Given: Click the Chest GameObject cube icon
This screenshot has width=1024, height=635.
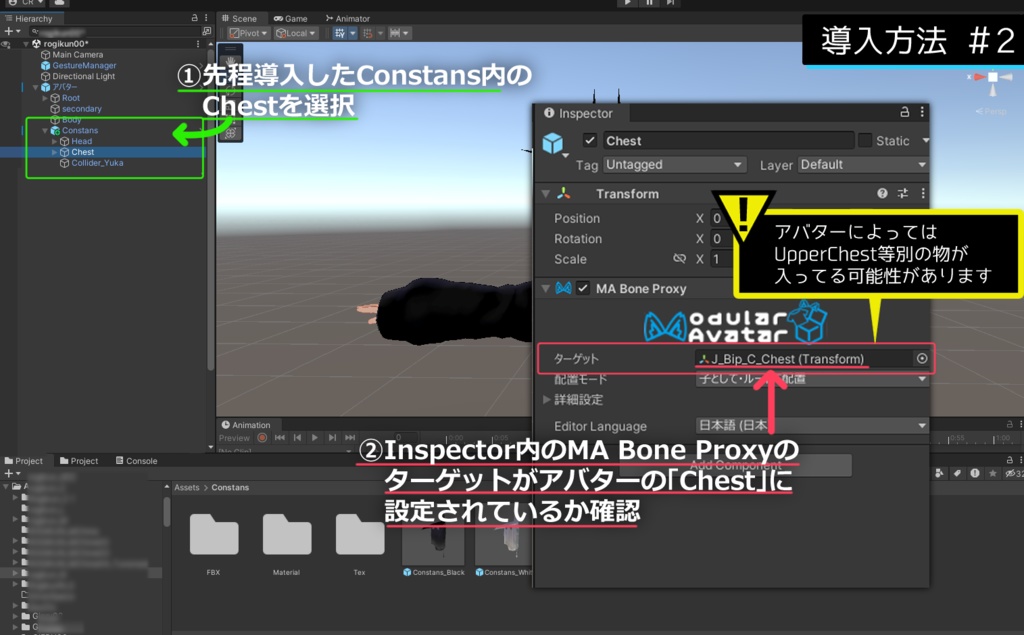Looking at the screenshot, I should click(x=552, y=142).
